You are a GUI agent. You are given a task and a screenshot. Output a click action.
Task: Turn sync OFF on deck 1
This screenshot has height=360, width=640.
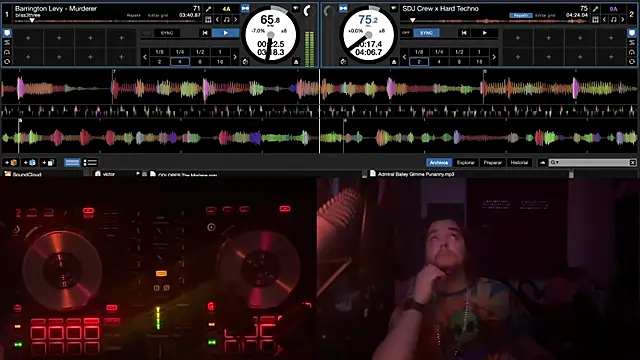click(147, 33)
